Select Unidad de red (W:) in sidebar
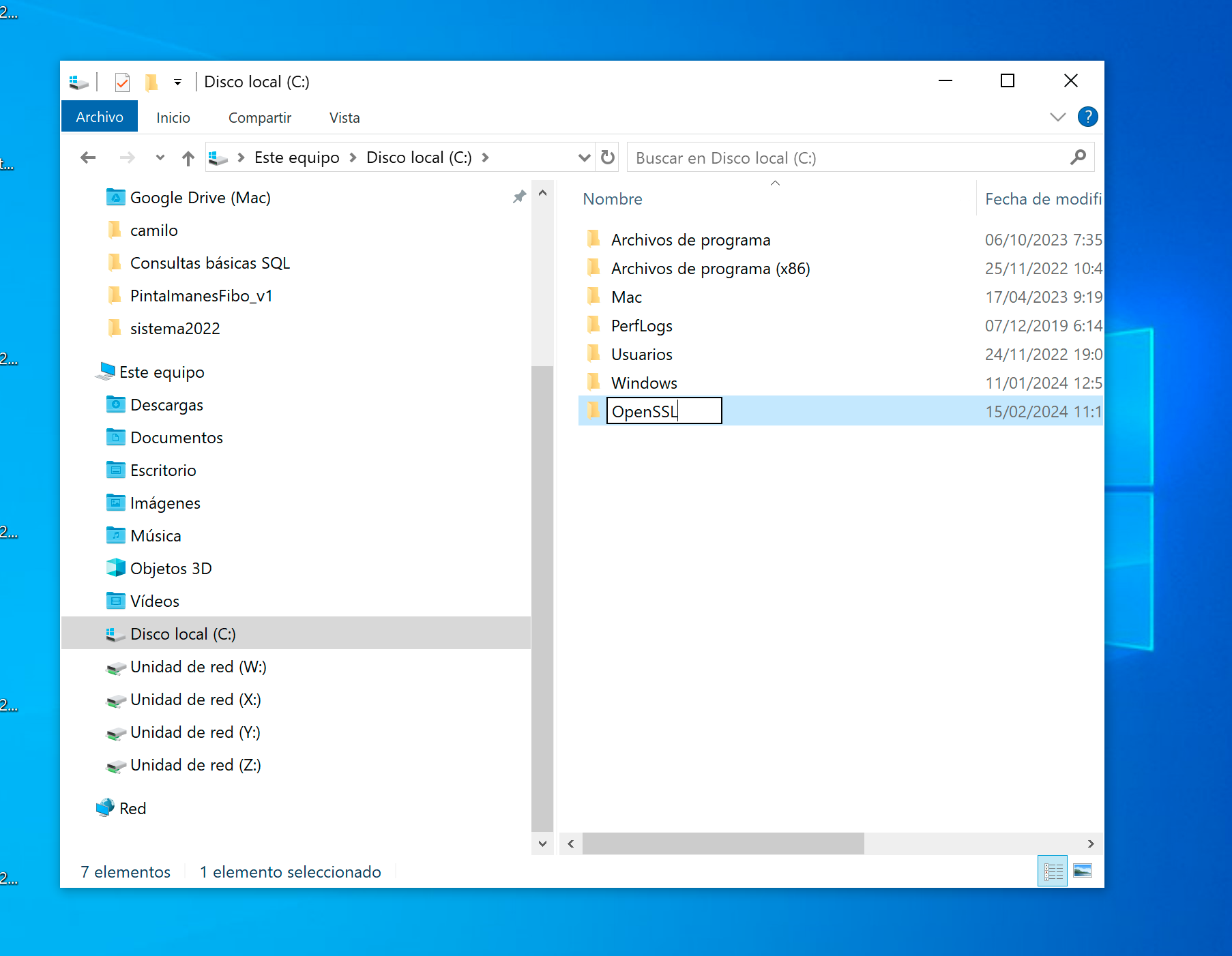The image size is (1232, 956). point(198,667)
